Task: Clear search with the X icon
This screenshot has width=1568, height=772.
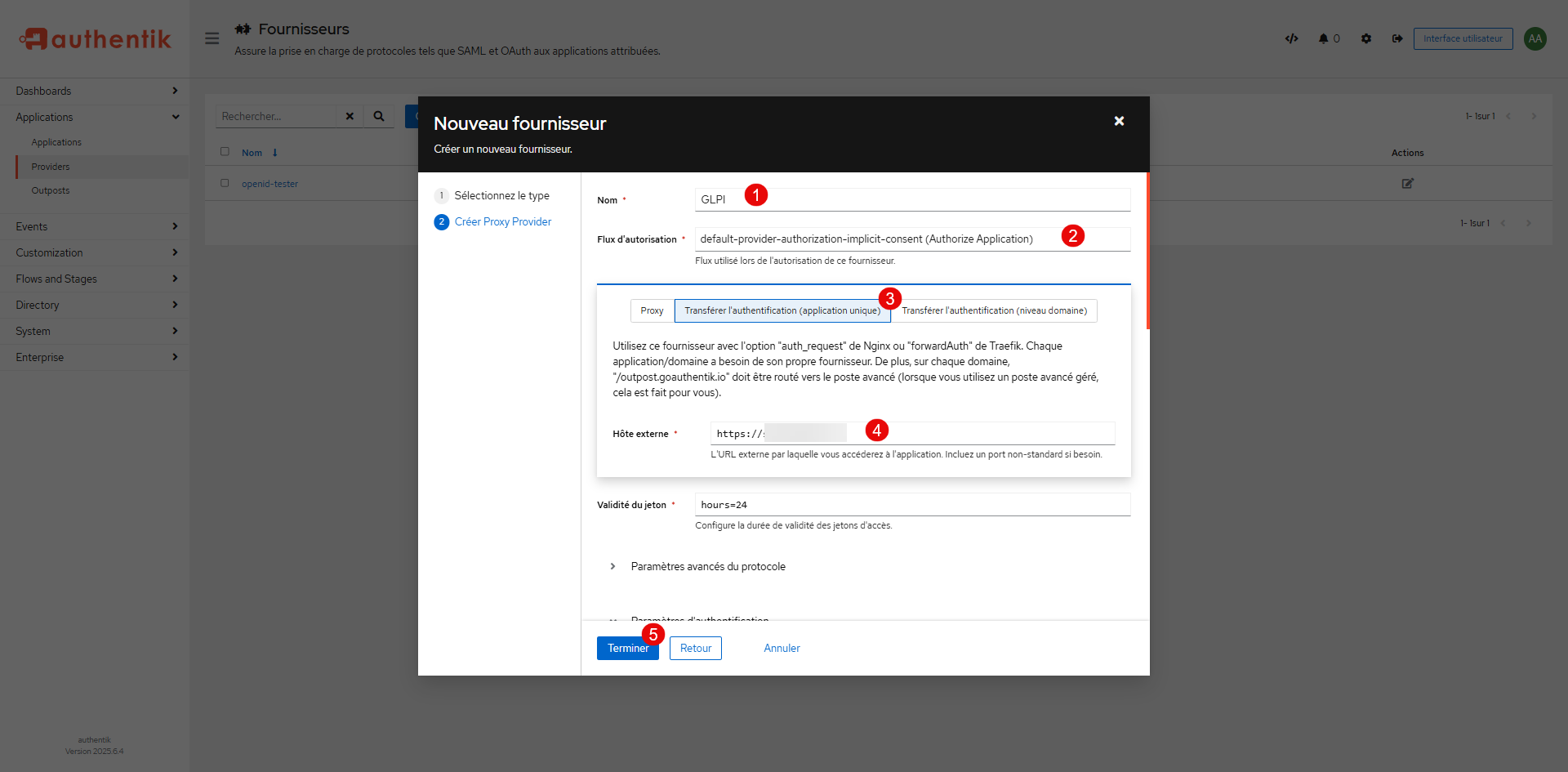Action: 350,116
